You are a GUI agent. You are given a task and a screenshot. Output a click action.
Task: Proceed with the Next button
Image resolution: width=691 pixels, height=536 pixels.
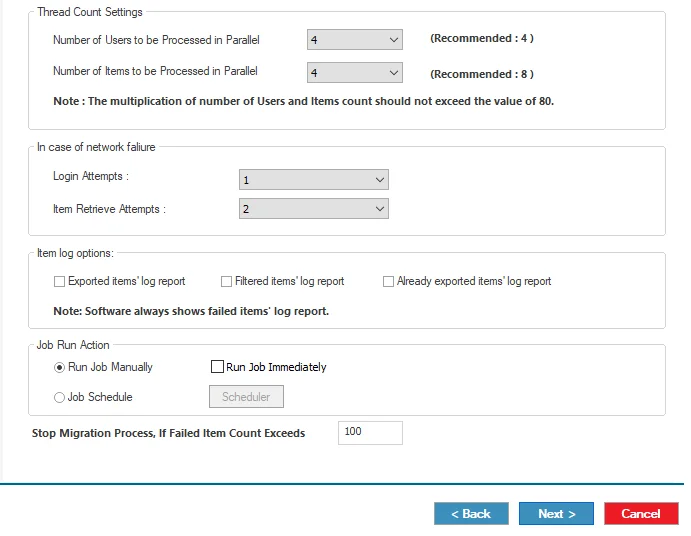tap(556, 514)
